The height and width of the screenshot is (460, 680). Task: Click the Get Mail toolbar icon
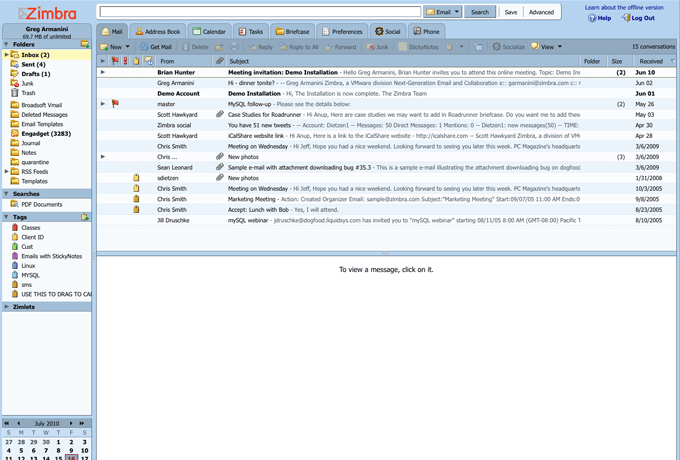[x=144, y=47]
